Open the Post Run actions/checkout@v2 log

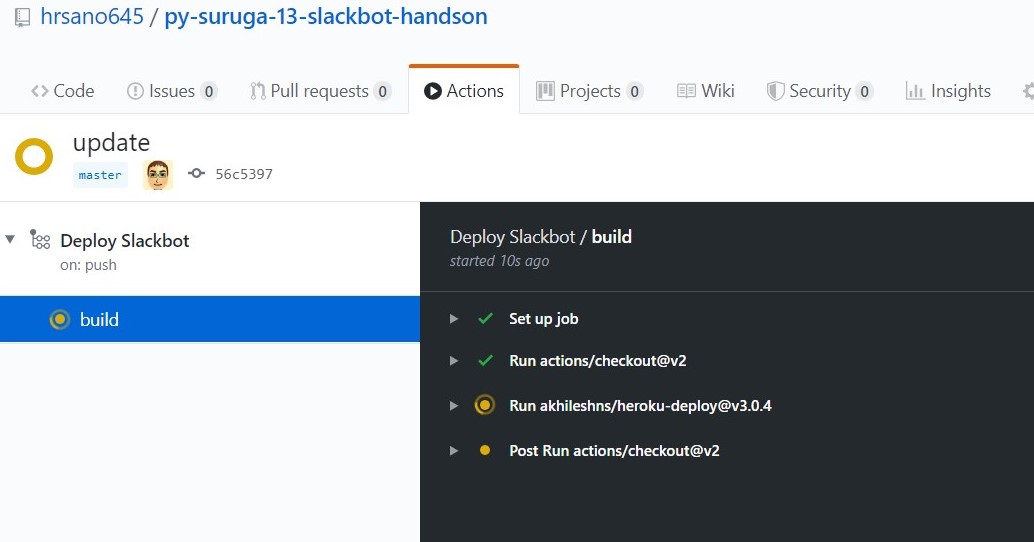point(614,451)
